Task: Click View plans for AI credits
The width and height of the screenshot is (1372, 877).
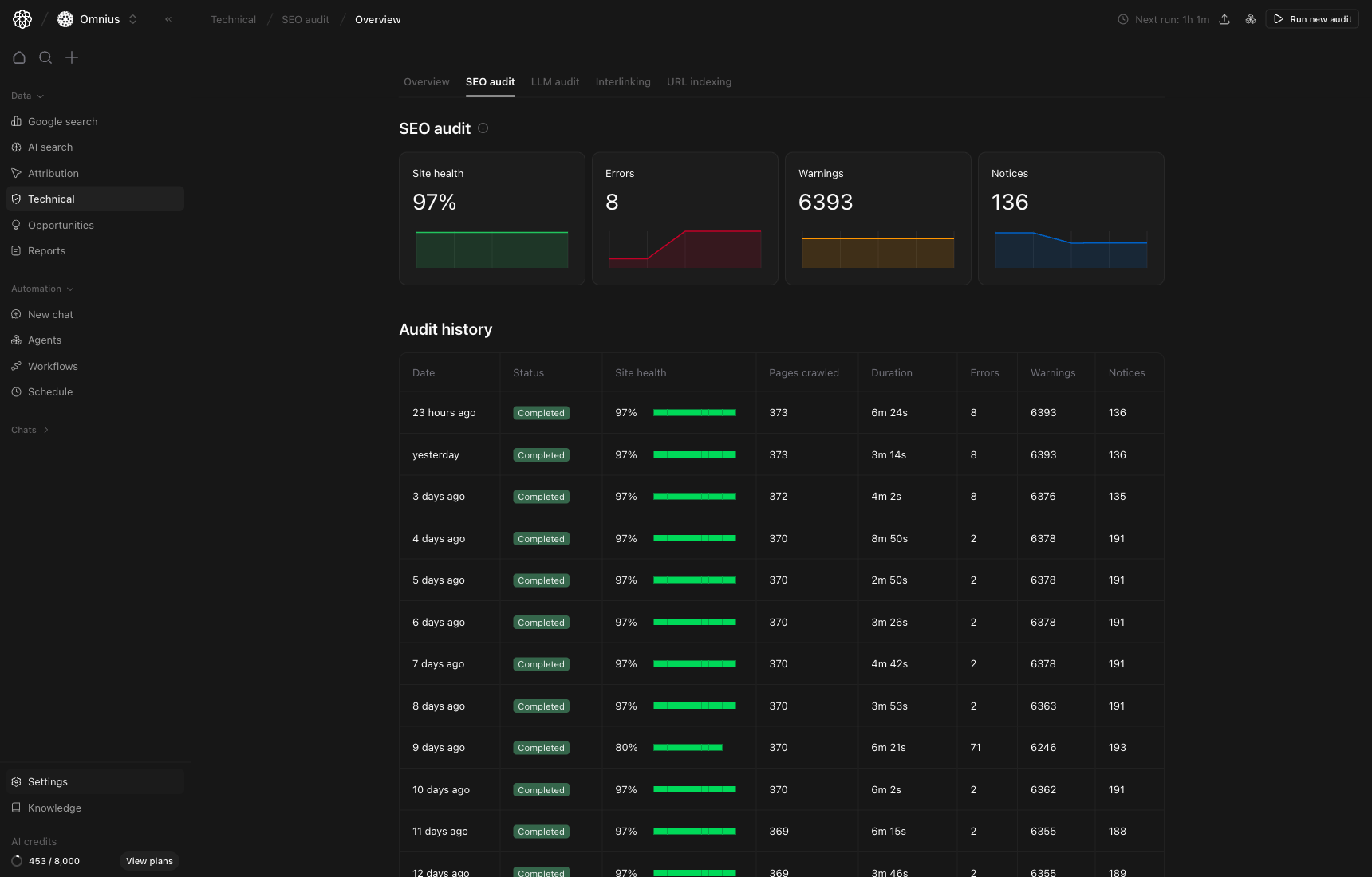Action: (x=149, y=861)
